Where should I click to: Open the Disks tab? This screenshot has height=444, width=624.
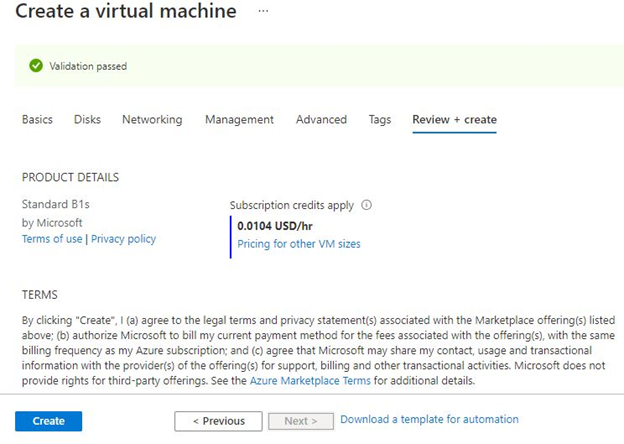tap(87, 120)
